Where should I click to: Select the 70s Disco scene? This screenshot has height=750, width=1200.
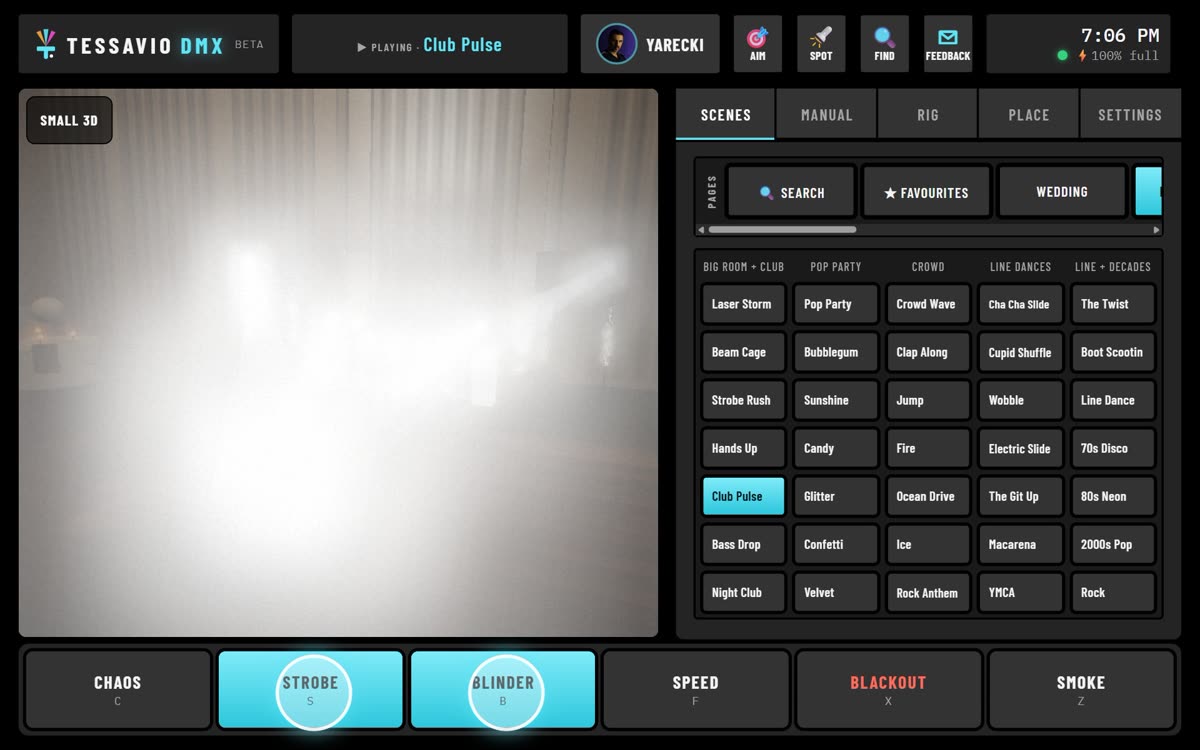coord(1113,448)
